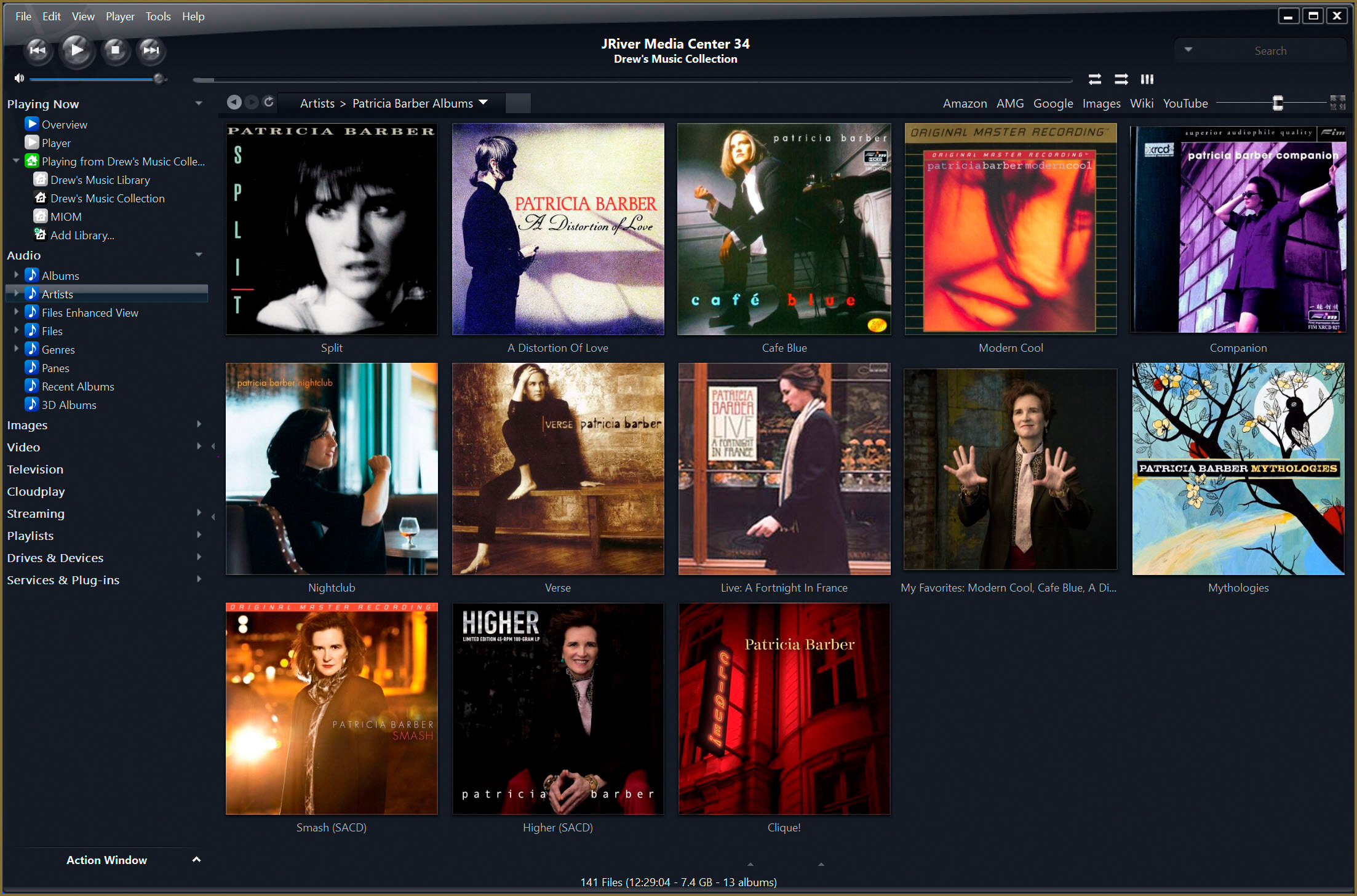The image size is (1357, 896).
Task: Select the Cafe Blue album cover
Action: click(x=784, y=229)
